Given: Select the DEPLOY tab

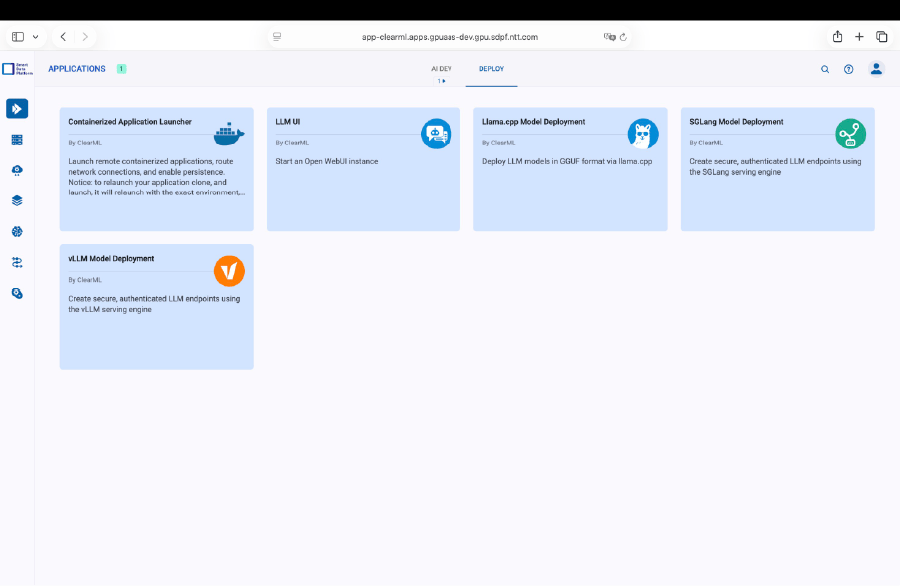Looking at the screenshot, I should tap(491, 69).
